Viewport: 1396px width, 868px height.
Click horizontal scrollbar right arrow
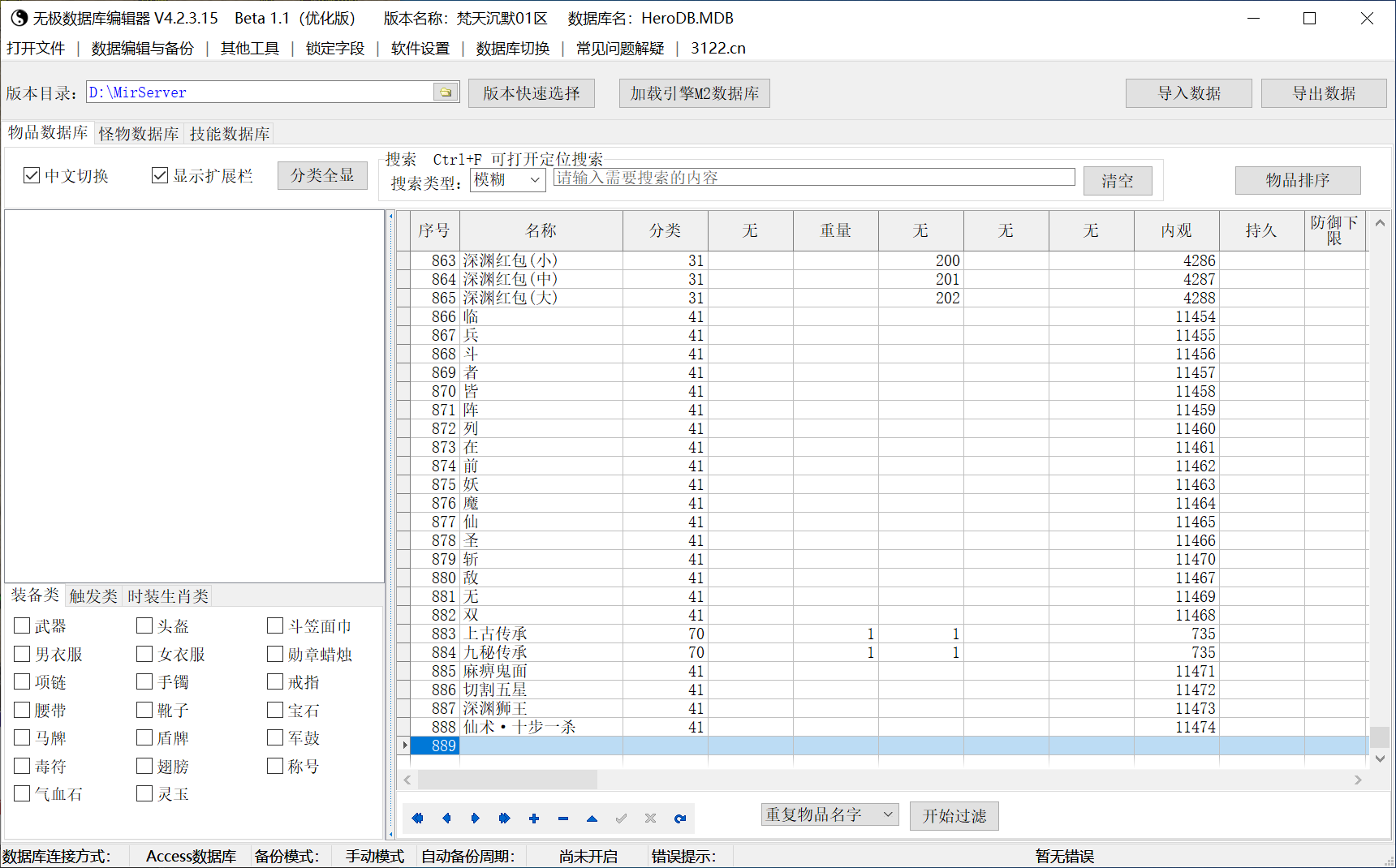click(1358, 780)
